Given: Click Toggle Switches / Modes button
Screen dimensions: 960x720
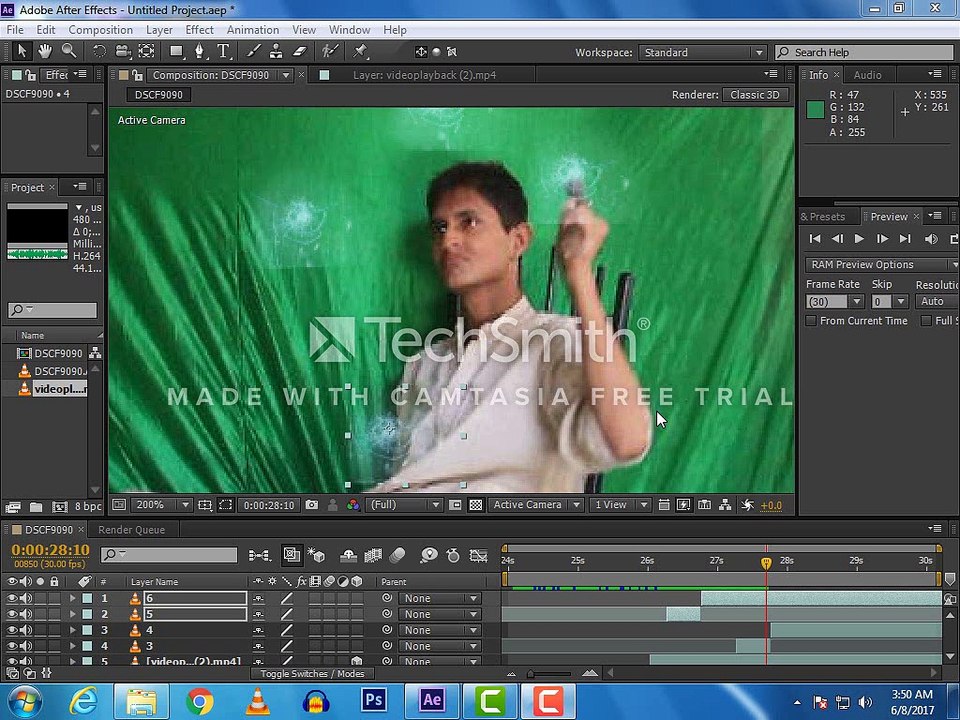Looking at the screenshot, I should (312, 674).
